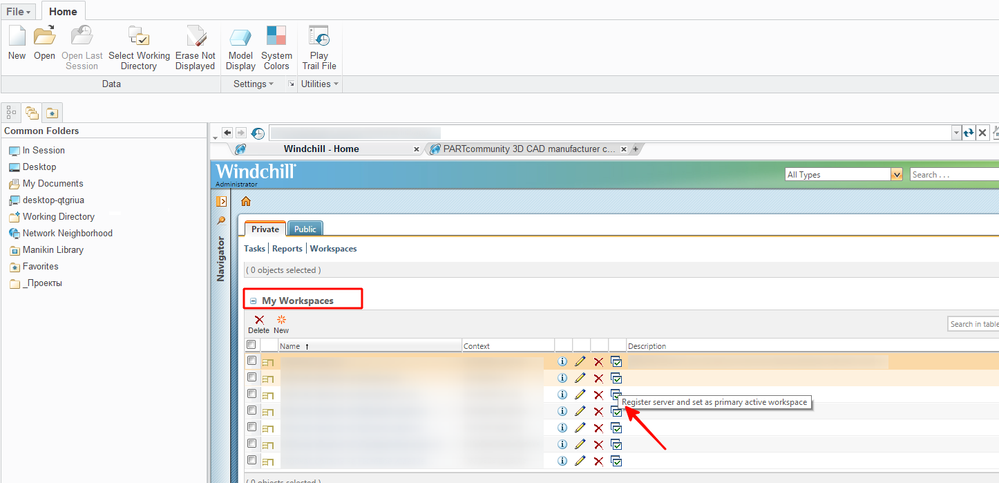
Task: Stop loading the browser page
Action: click(x=982, y=133)
